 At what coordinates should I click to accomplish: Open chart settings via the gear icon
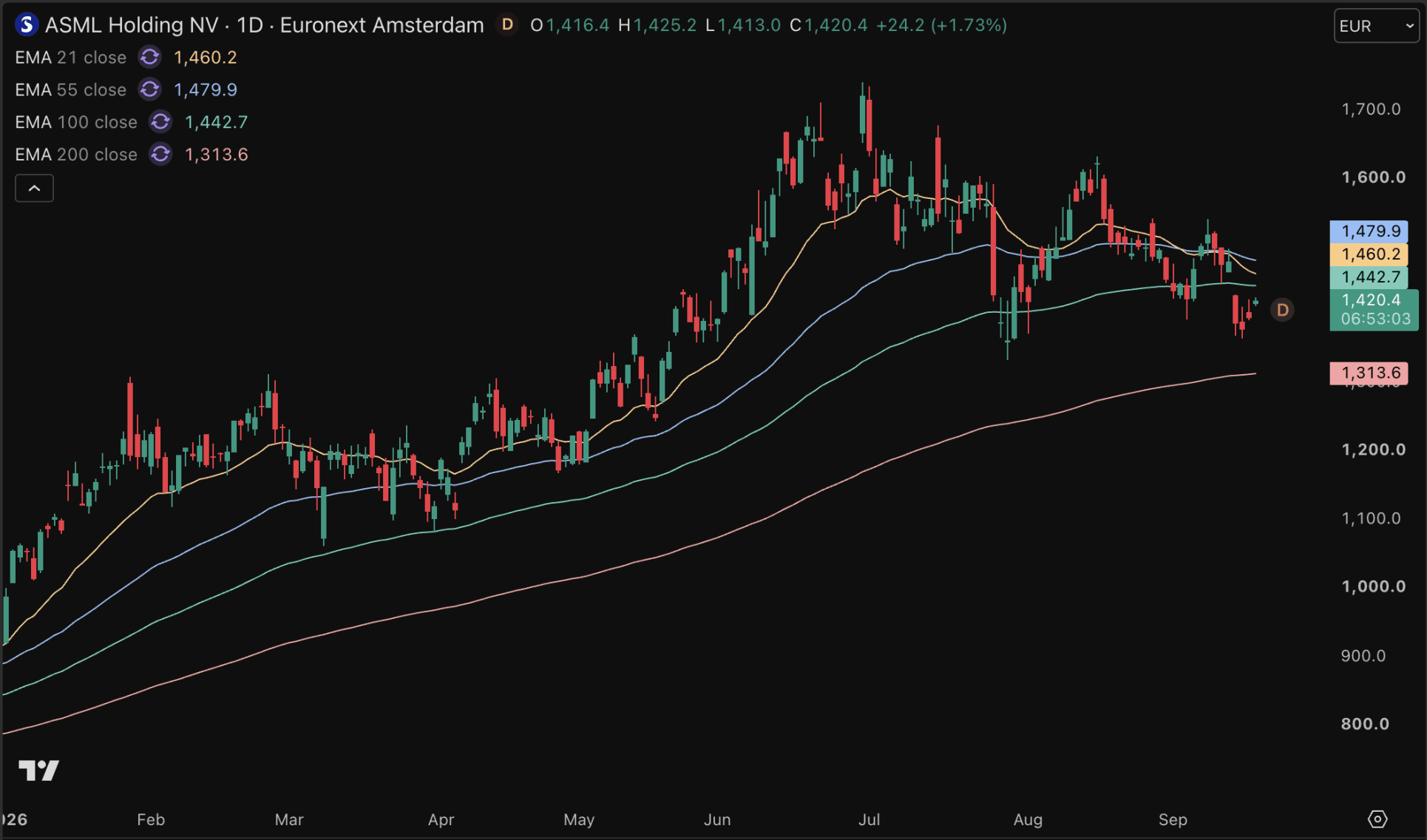coord(1377,819)
